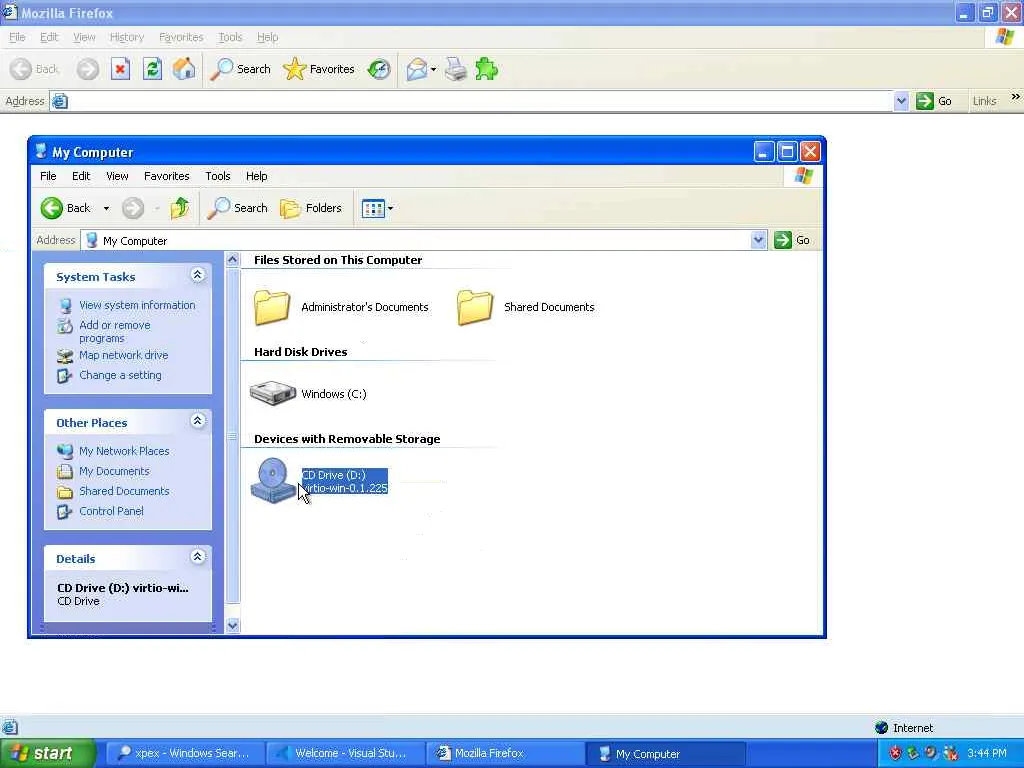Open the browser address bar dropdown
The width and height of the screenshot is (1024, 768).
pos(901,101)
